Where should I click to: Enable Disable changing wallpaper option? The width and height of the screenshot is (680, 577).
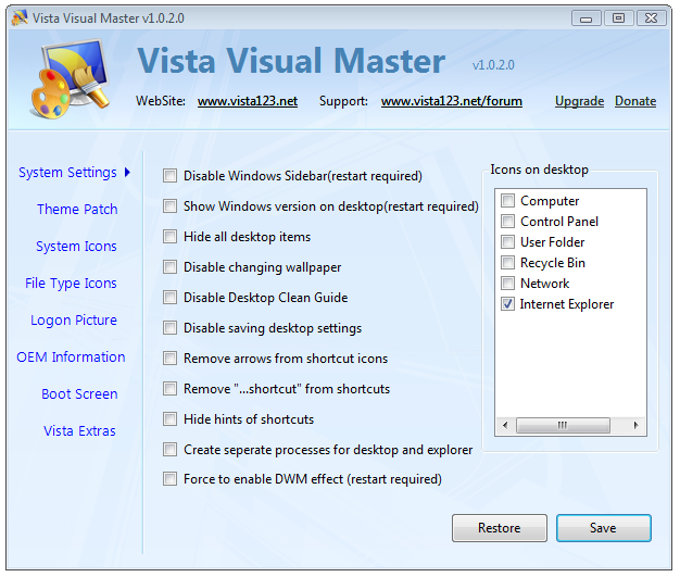coord(170,267)
